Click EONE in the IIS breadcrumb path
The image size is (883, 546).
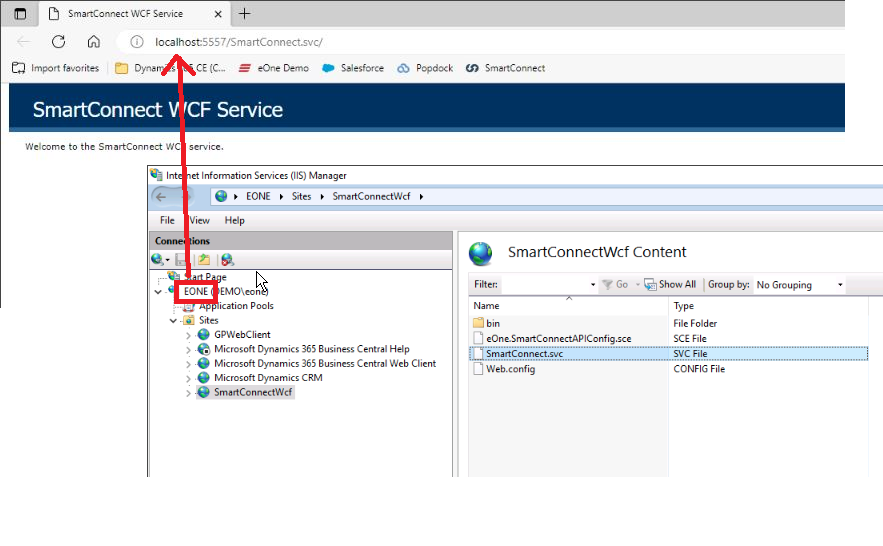pyautogui.click(x=258, y=196)
